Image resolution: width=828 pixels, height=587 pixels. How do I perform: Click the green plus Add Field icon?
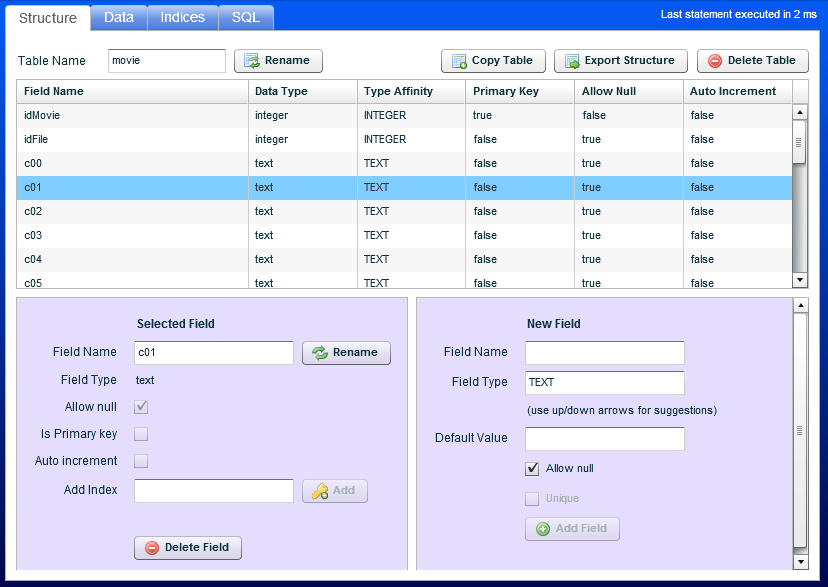pos(543,529)
